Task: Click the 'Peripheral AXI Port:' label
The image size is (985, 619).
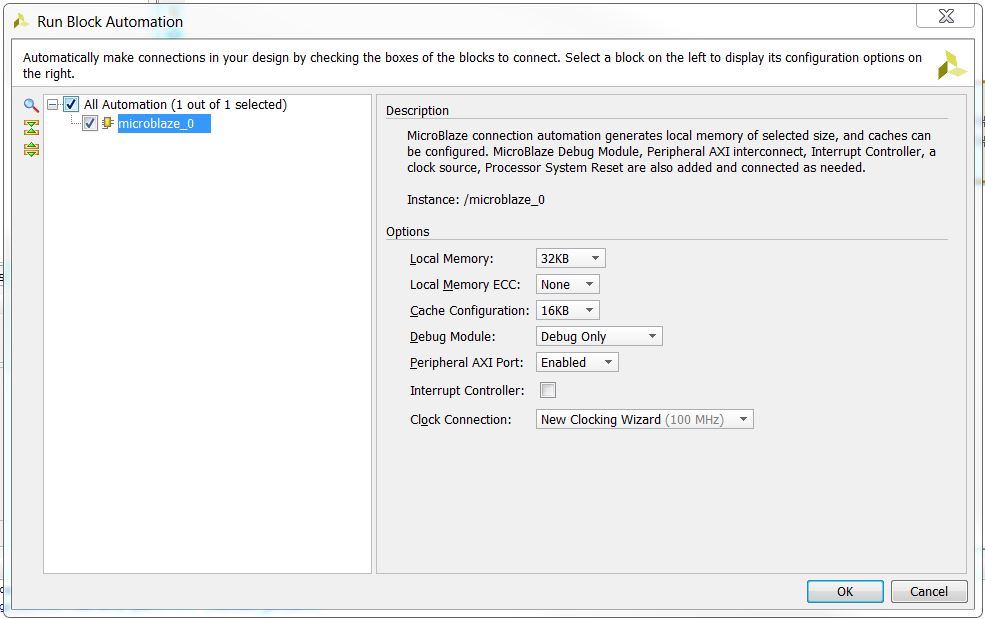Action: pos(466,362)
